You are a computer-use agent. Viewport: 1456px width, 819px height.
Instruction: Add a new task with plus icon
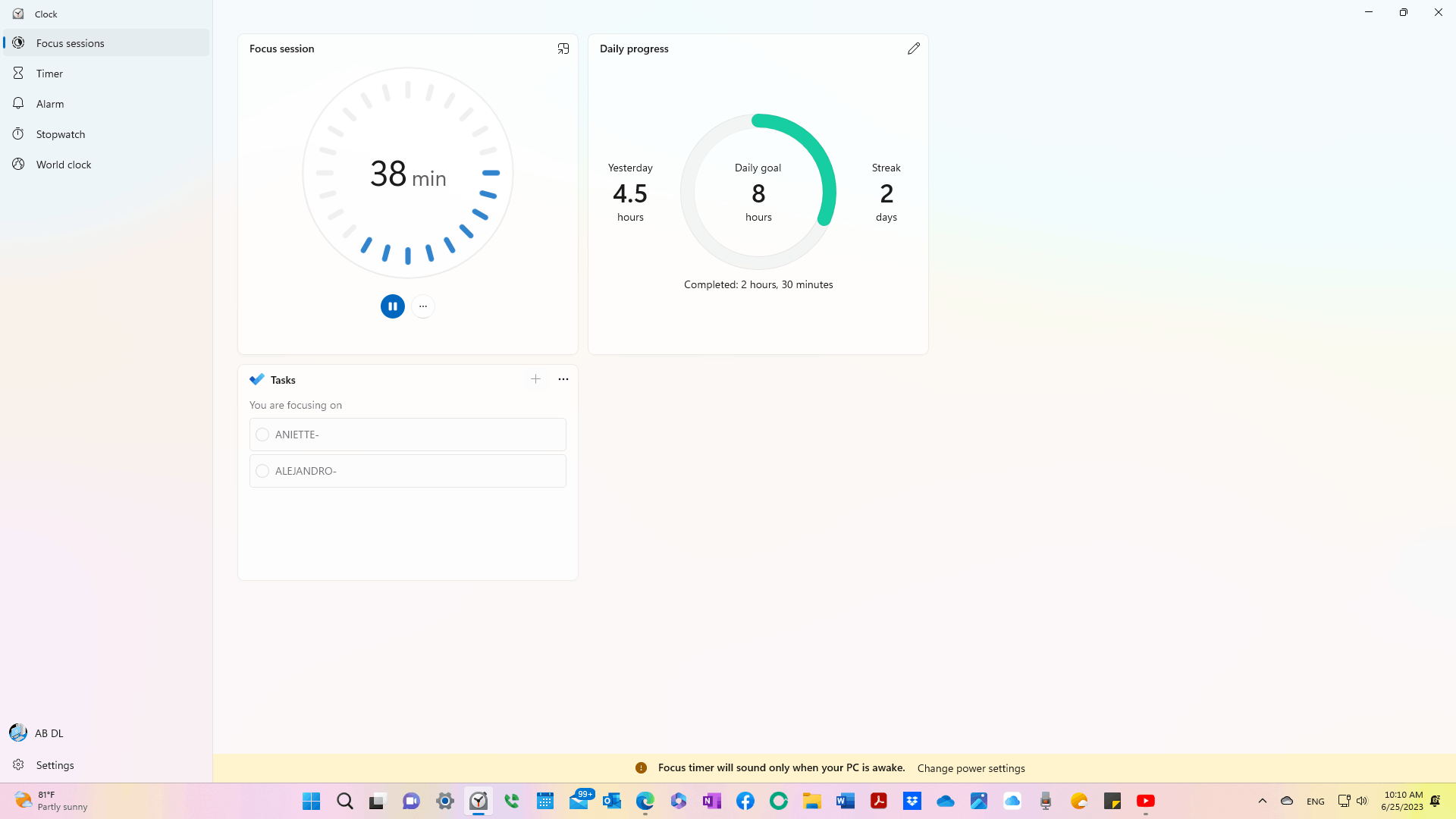point(535,379)
